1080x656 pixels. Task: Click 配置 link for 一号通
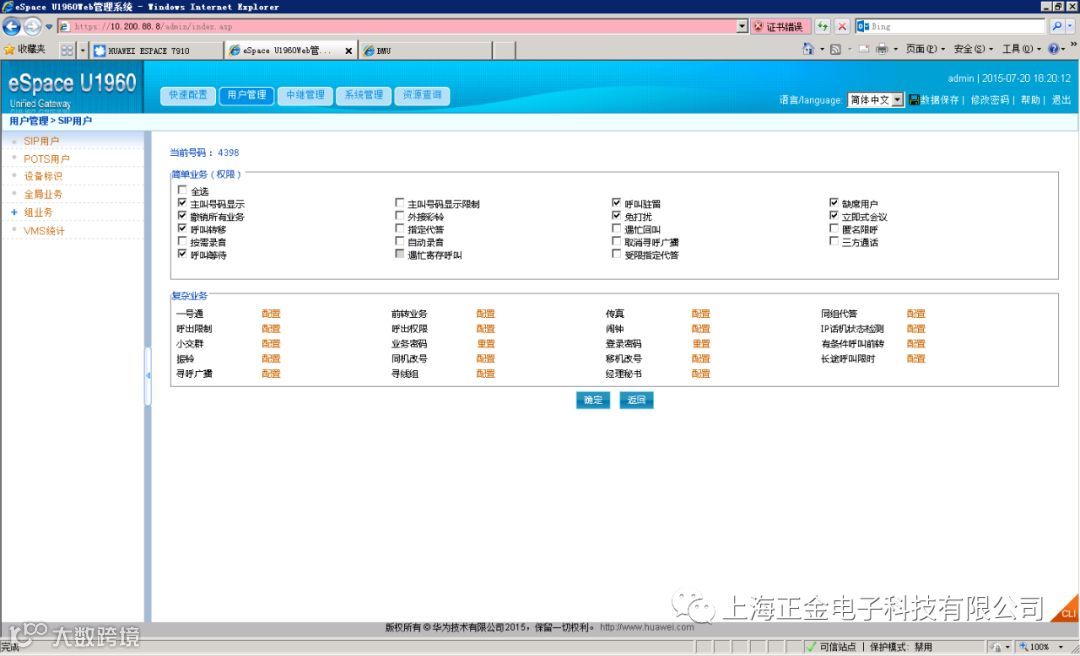pyautogui.click(x=271, y=314)
